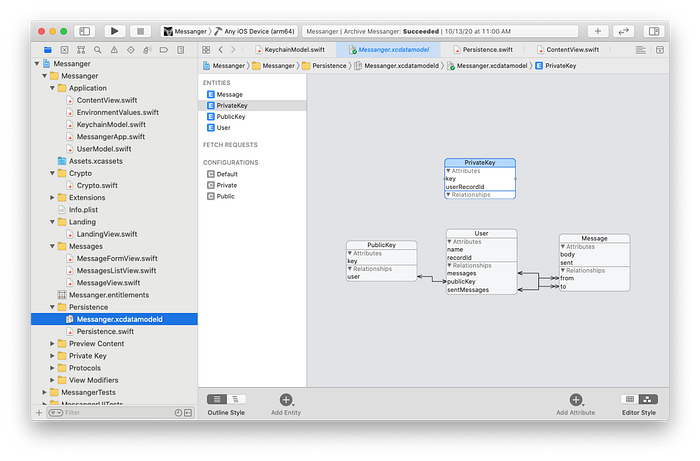
Task: Expand the Preview Content folder
Action: [52, 344]
